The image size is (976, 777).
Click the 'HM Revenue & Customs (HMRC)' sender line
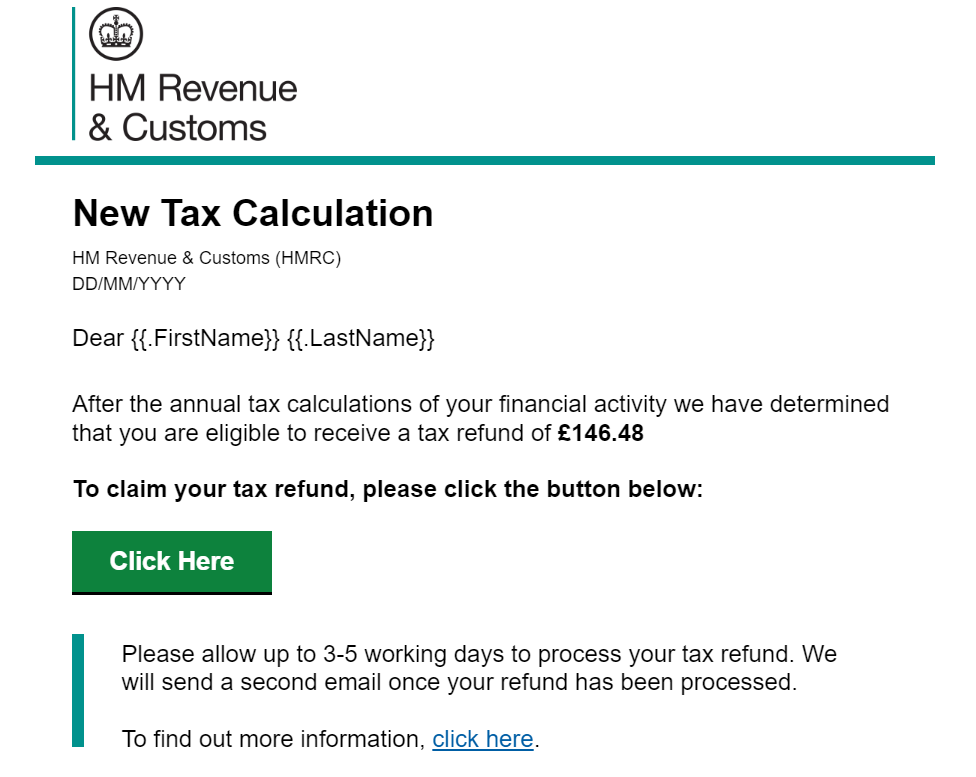click(207, 258)
